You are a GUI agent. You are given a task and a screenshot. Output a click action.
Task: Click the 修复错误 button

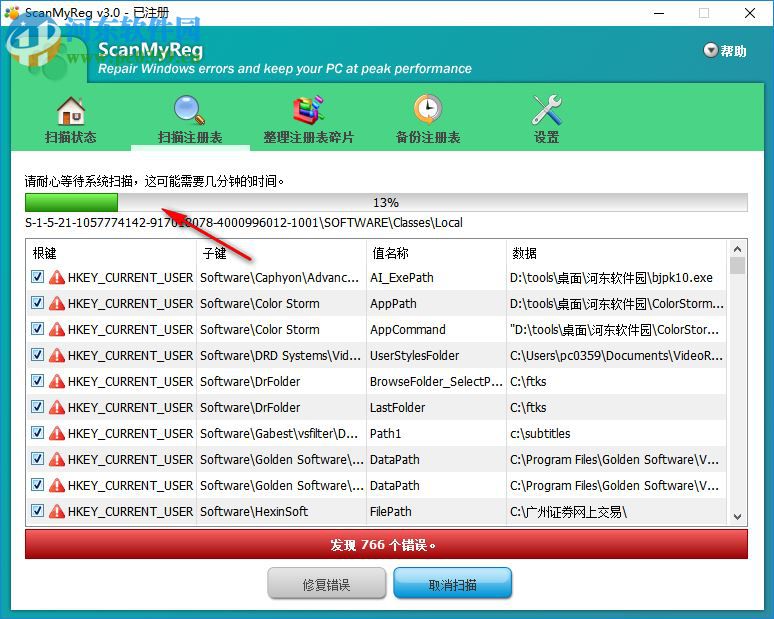coord(326,584)
